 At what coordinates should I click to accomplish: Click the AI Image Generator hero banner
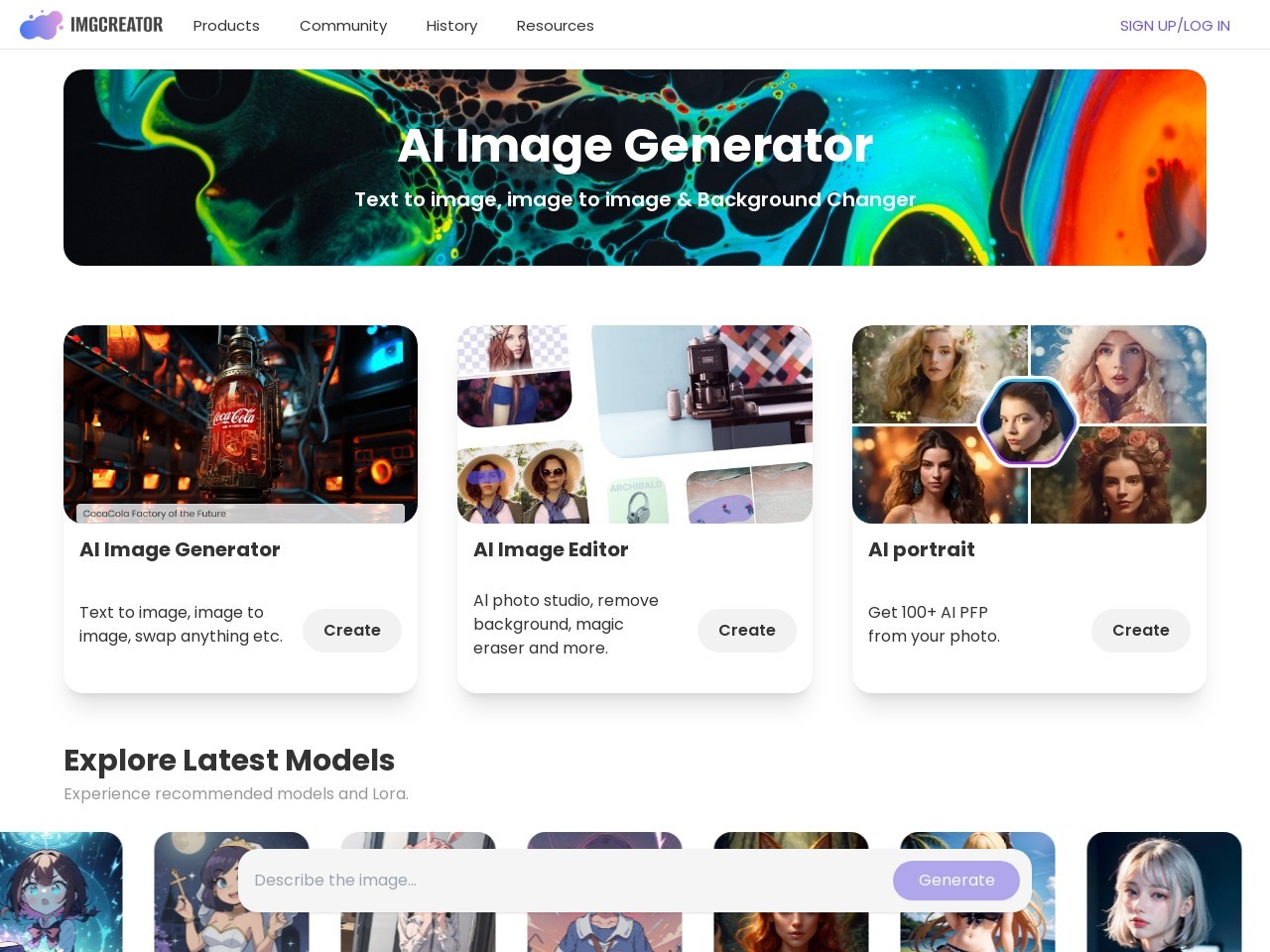(x=635, y=167)
